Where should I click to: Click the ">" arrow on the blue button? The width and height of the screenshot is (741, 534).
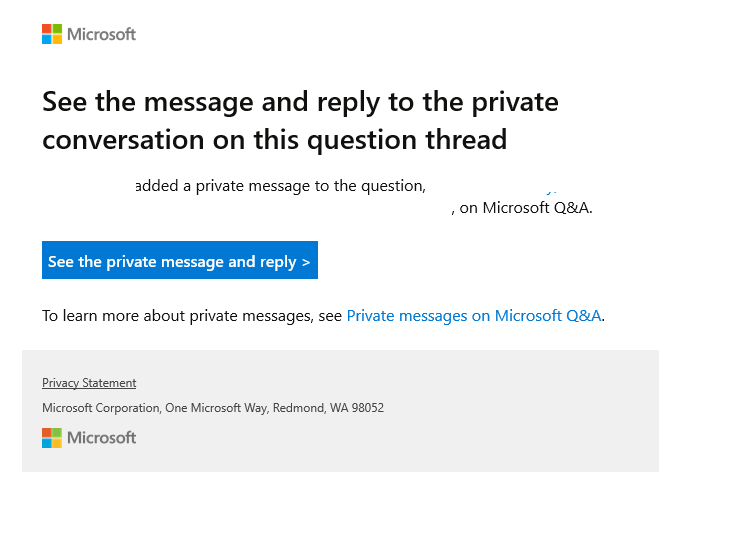[x=305, y=262]
